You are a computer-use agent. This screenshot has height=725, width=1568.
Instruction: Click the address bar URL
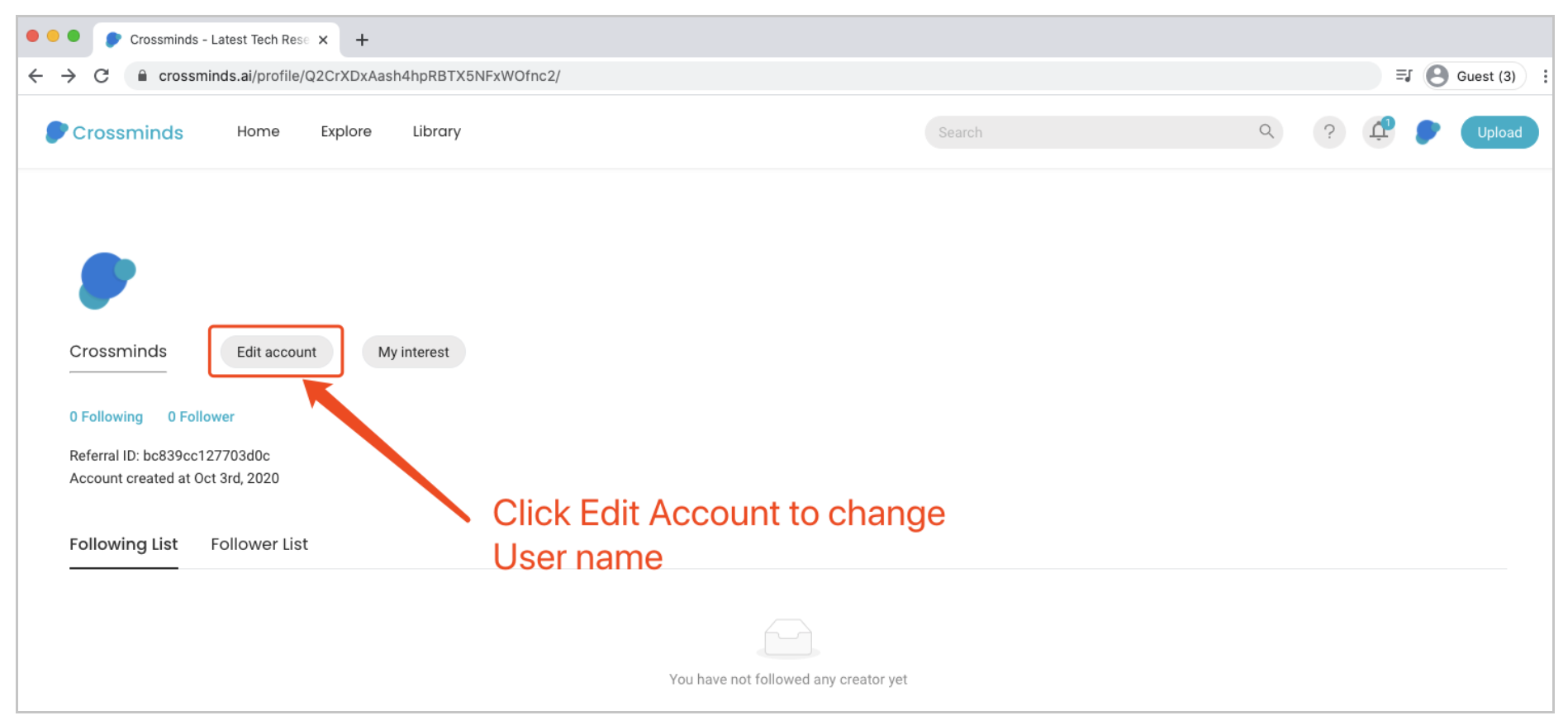click(359, 76)
